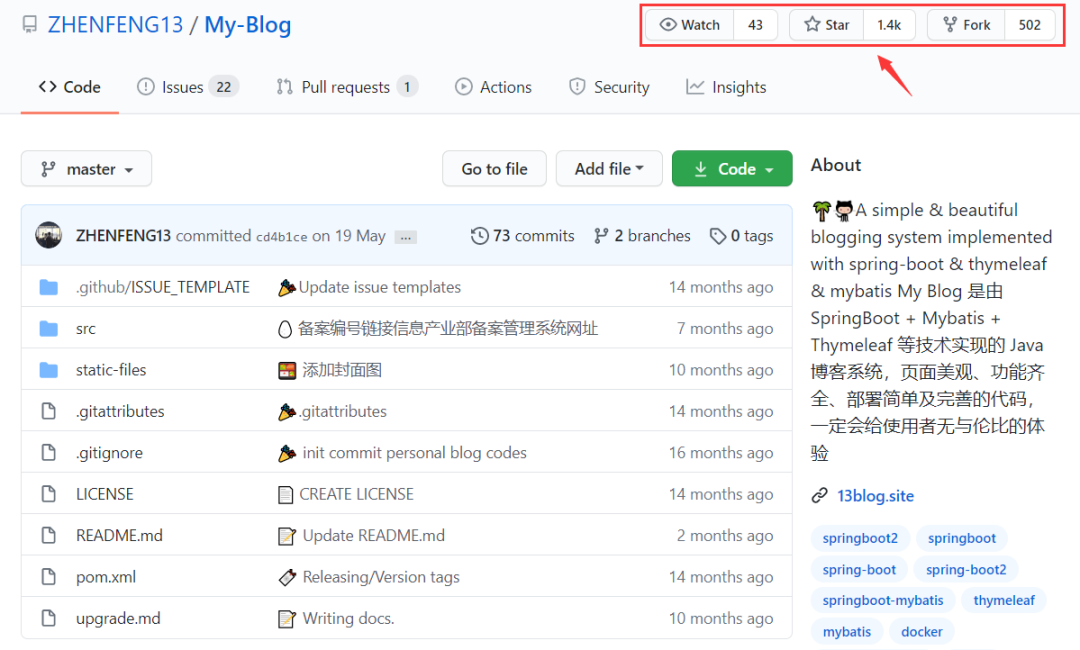
Task: Select the springboot-mybatis topic tag
Action: click(882, 600)
